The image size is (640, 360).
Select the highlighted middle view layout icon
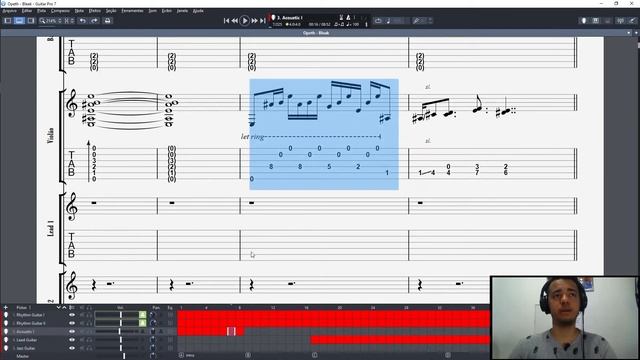click(x=19, y=20)
